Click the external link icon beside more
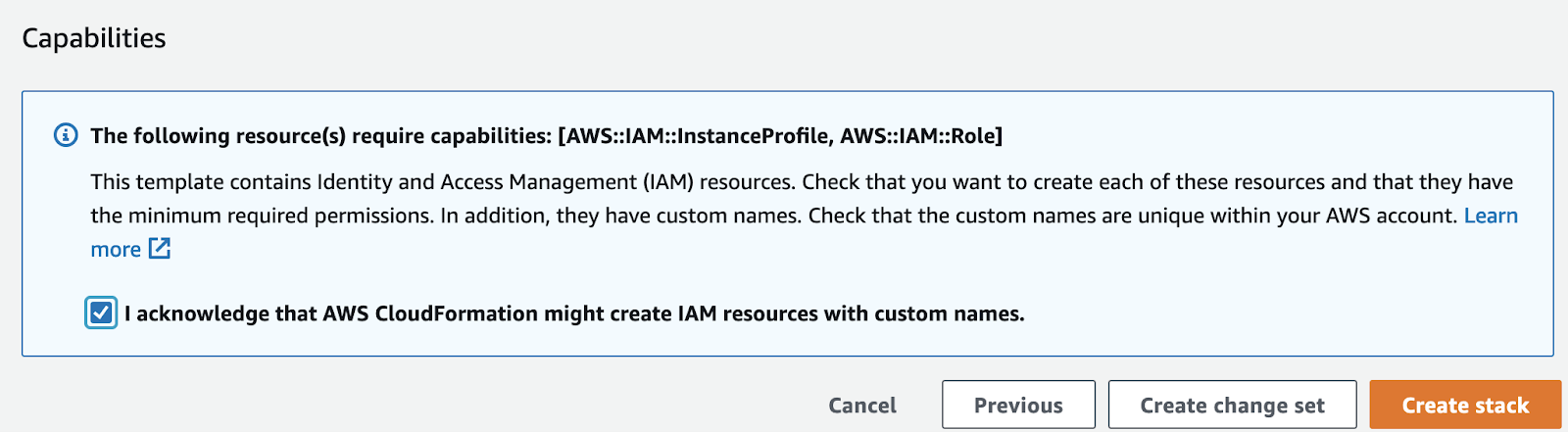The width and height of the screenshot is (1568, 432). pos(160,249)
